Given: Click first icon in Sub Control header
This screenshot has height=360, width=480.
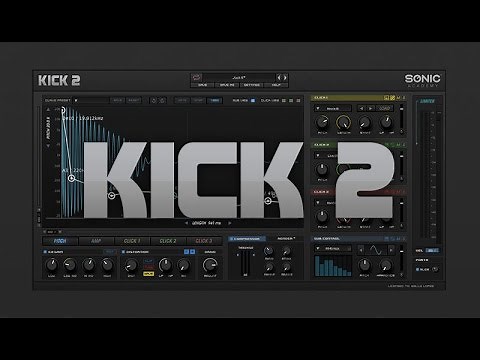Looking at the screenshot, I should click(387, 239).
